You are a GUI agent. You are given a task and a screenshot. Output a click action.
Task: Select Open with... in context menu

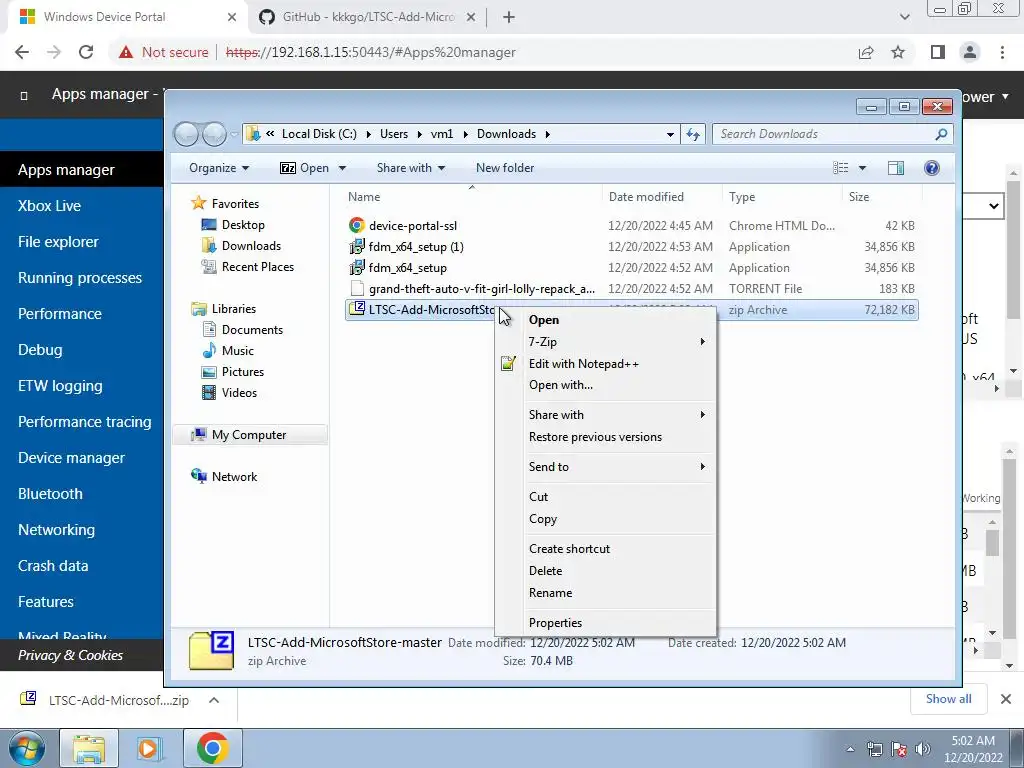coord(560,385)
